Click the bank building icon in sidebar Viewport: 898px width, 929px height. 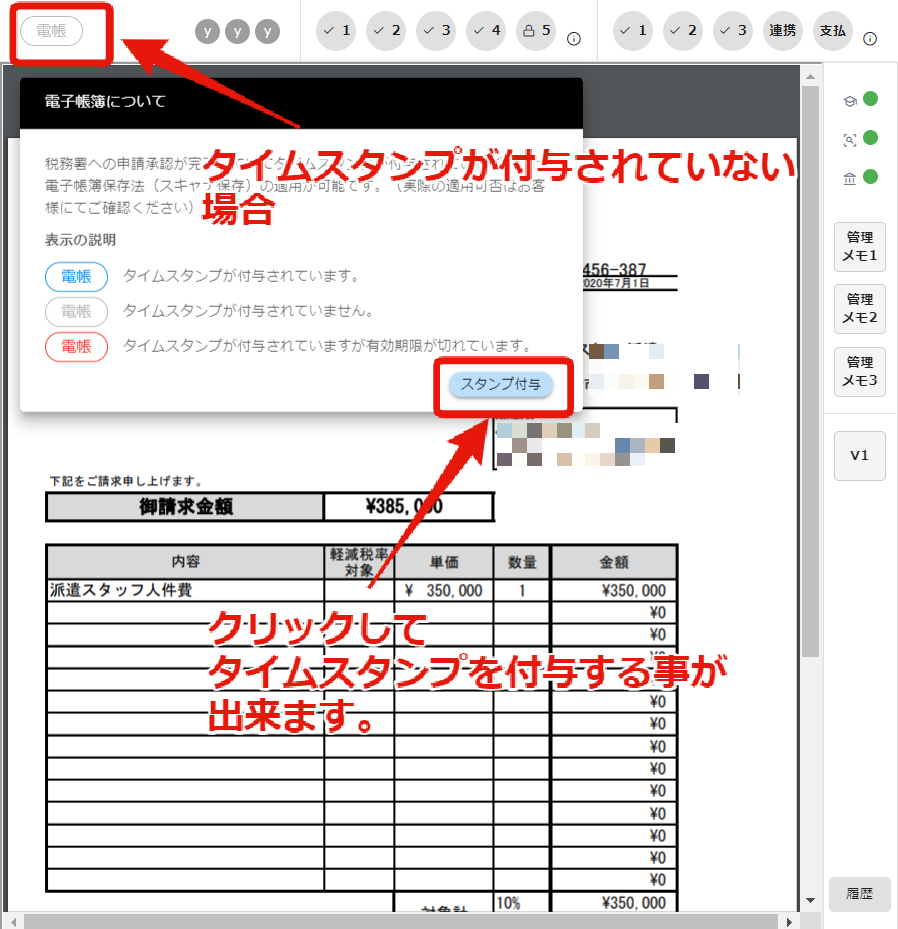(850, 178)
